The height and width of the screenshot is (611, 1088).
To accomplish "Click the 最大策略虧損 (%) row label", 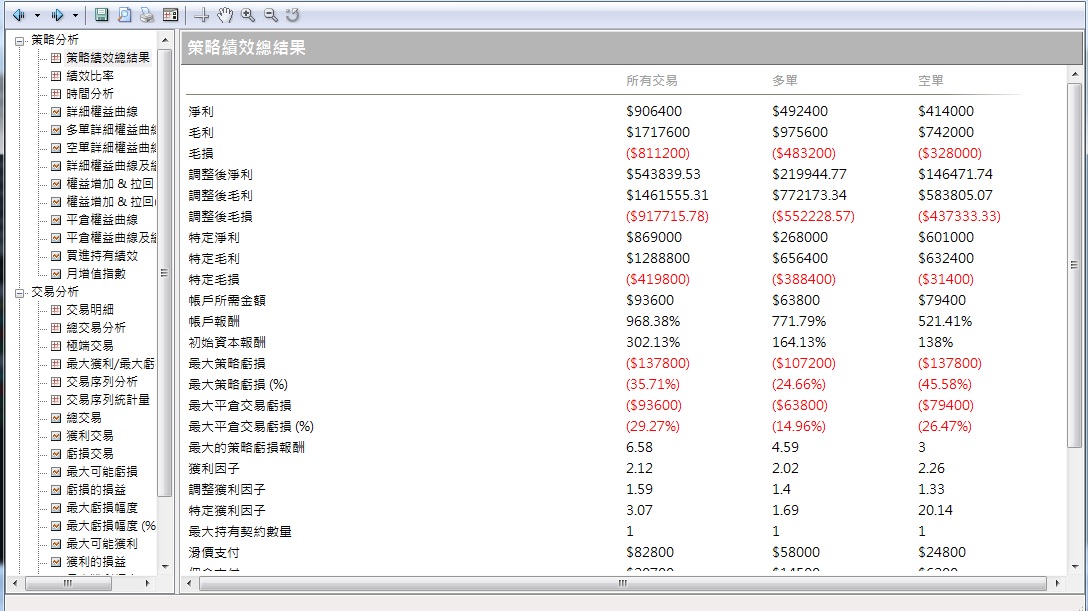I will [238, 384].
